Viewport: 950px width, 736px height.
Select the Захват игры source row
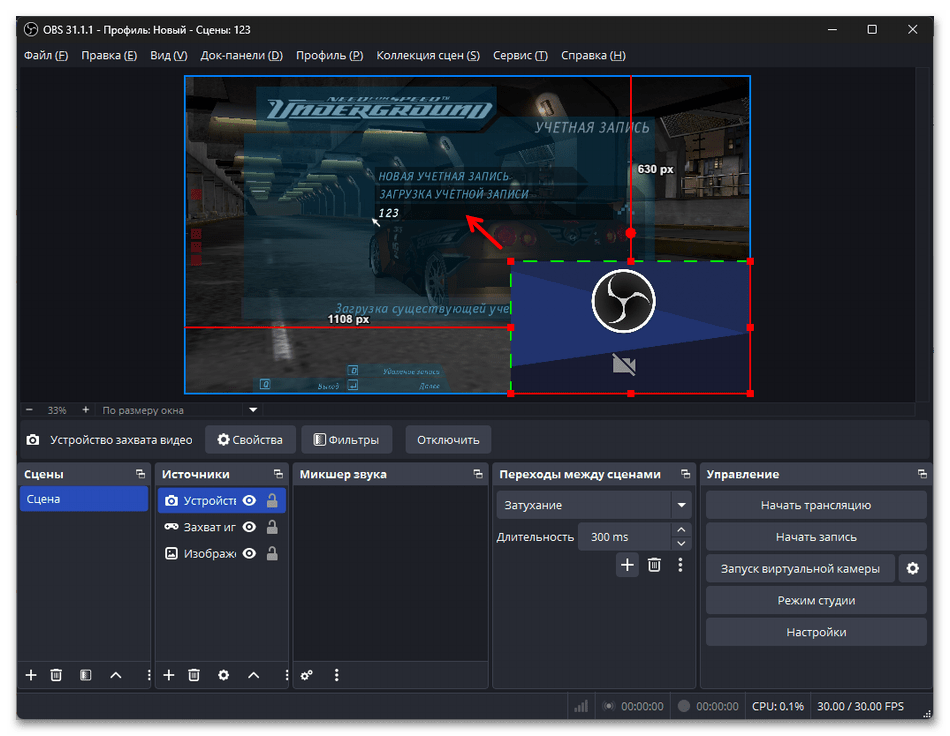coord(222,527)
